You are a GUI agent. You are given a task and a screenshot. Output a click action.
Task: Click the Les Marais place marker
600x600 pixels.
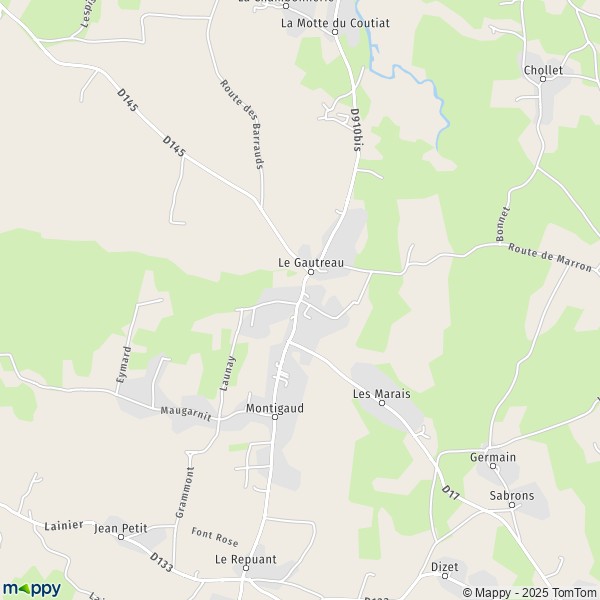coord(382,403)
